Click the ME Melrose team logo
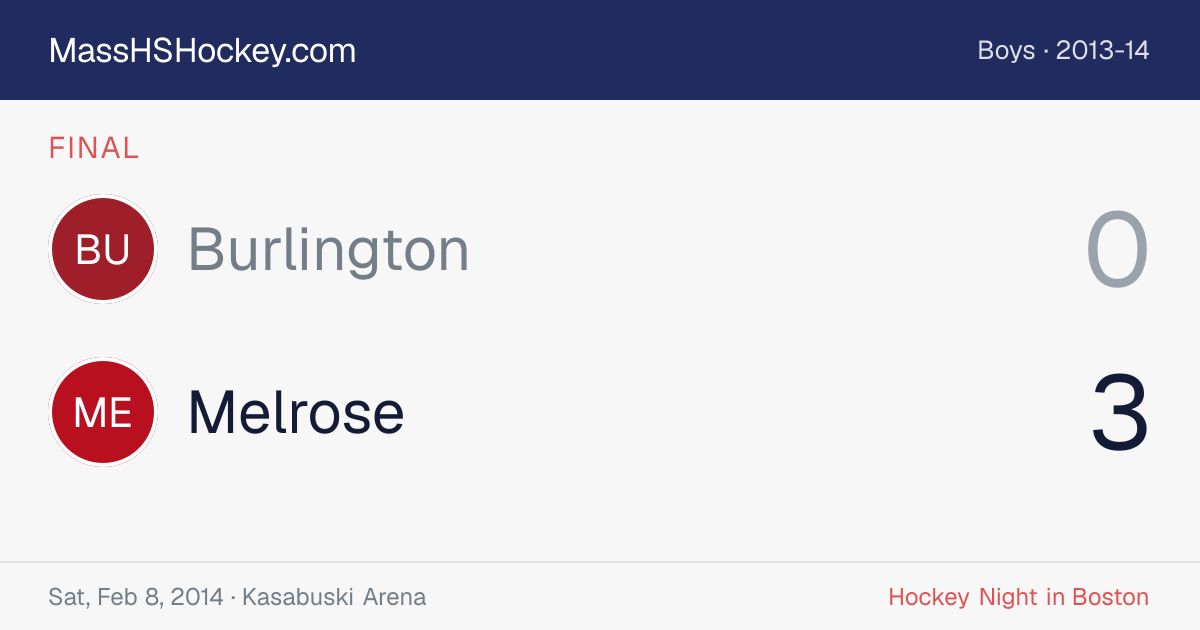 click(x=103, y=412)
